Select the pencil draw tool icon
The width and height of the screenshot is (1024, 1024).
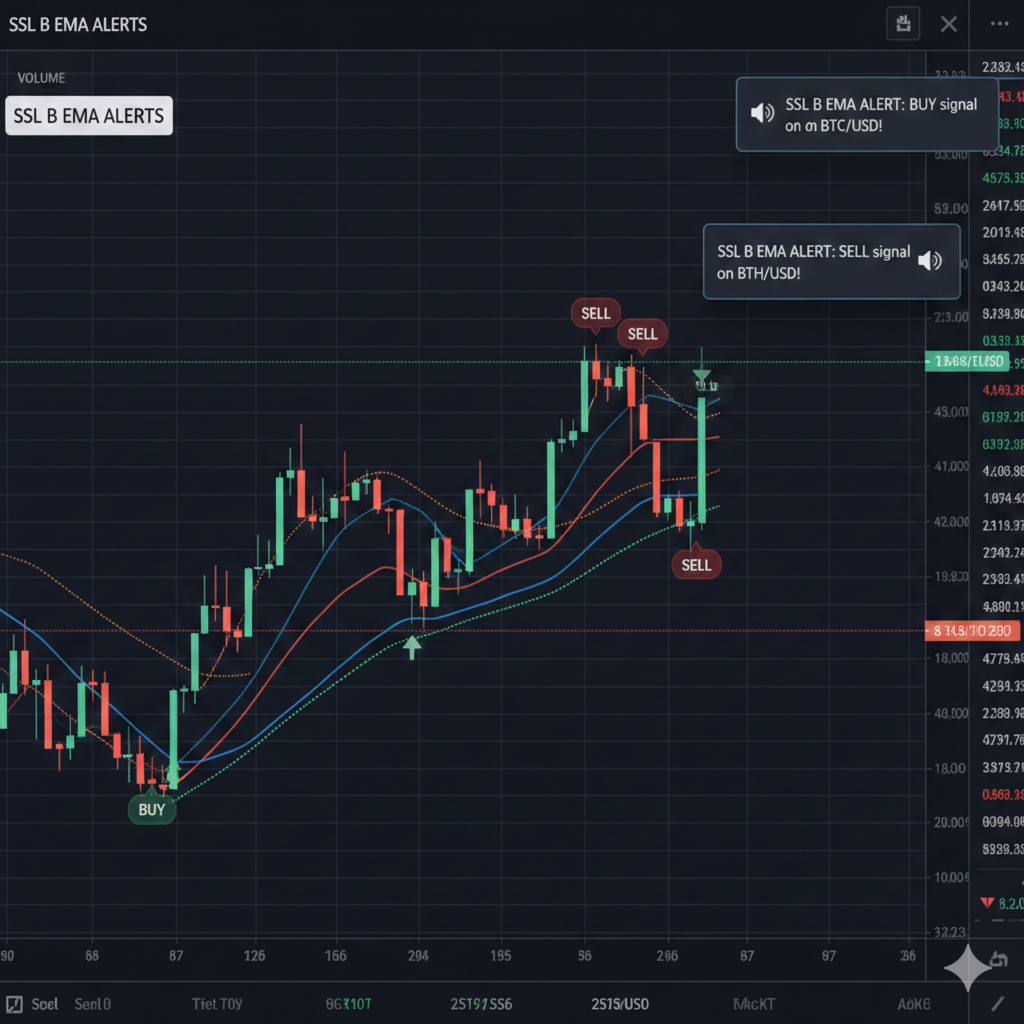[997, 1003]
